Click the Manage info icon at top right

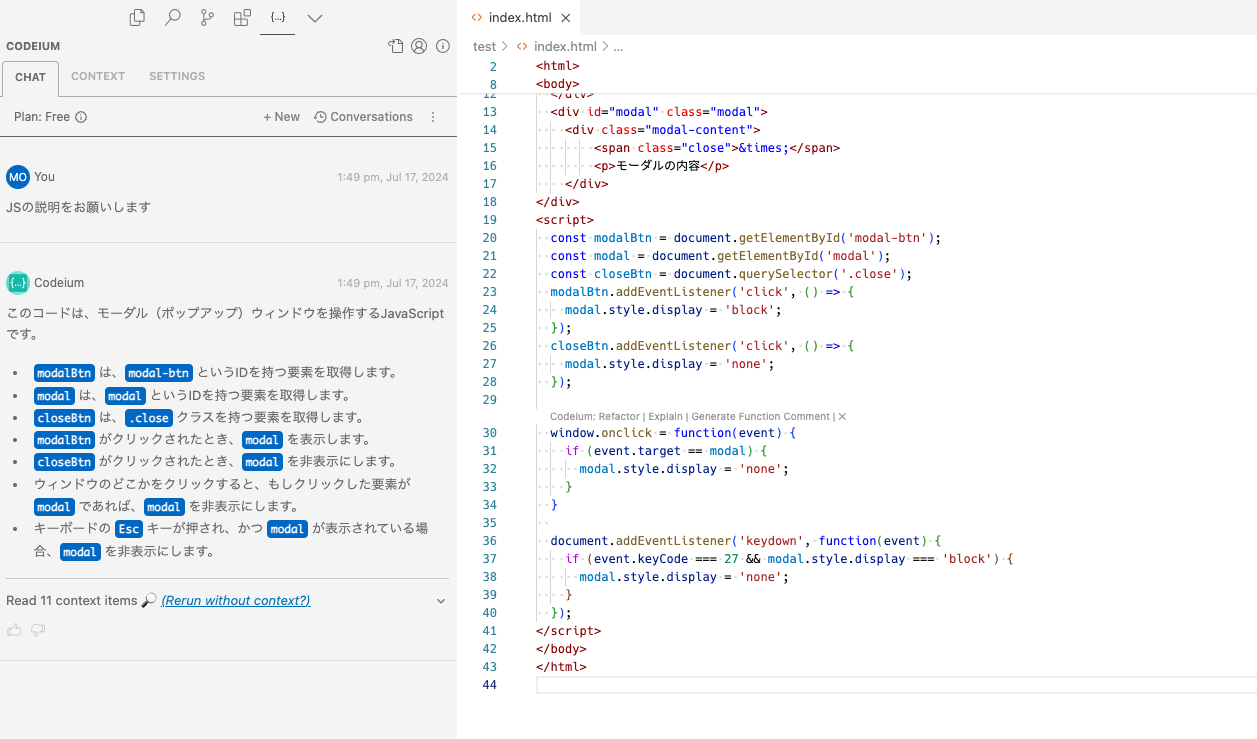point(443,45)
